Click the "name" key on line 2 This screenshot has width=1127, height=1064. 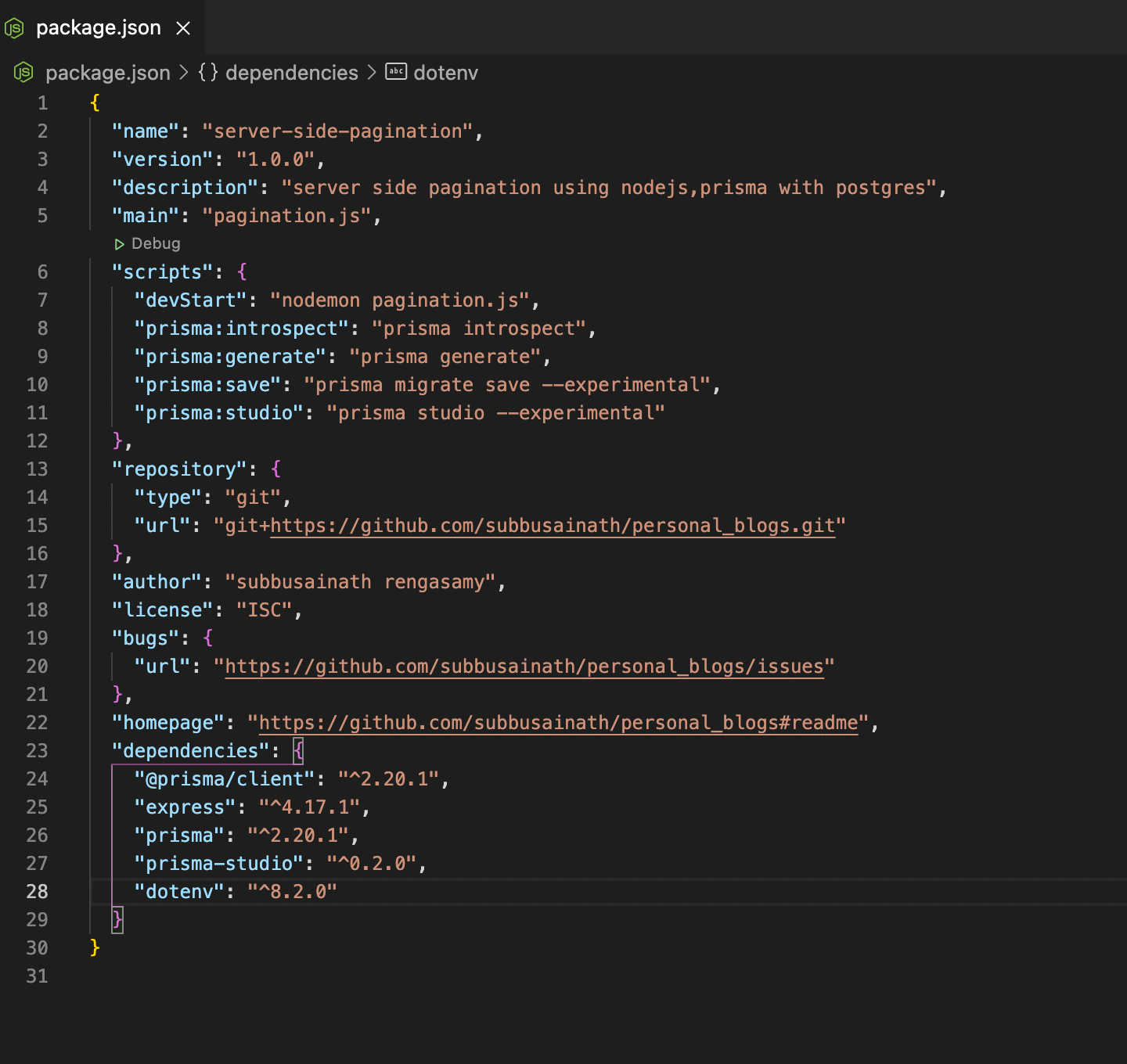point(146,131)
